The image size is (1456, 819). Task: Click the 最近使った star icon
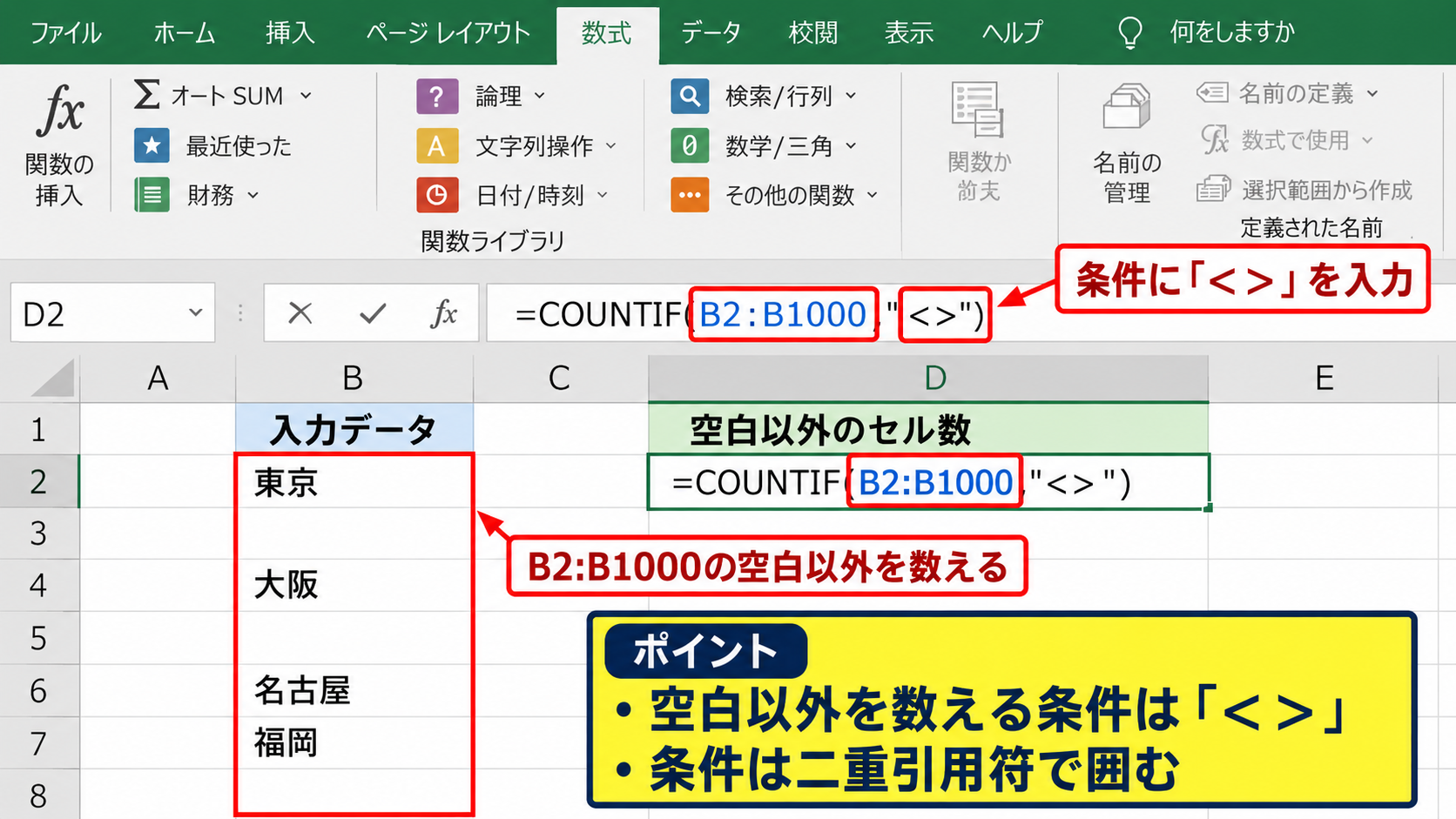tap(152, 145)
